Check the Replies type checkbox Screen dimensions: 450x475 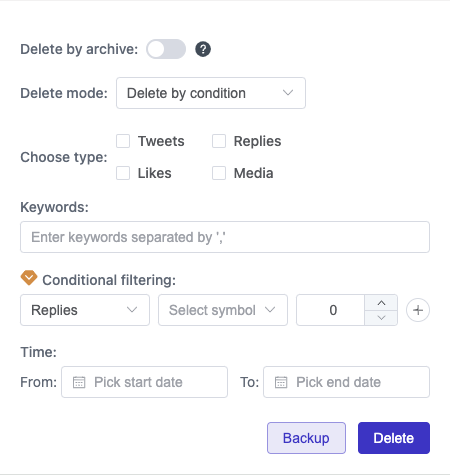pyautogui.click(x=219, y=141)
